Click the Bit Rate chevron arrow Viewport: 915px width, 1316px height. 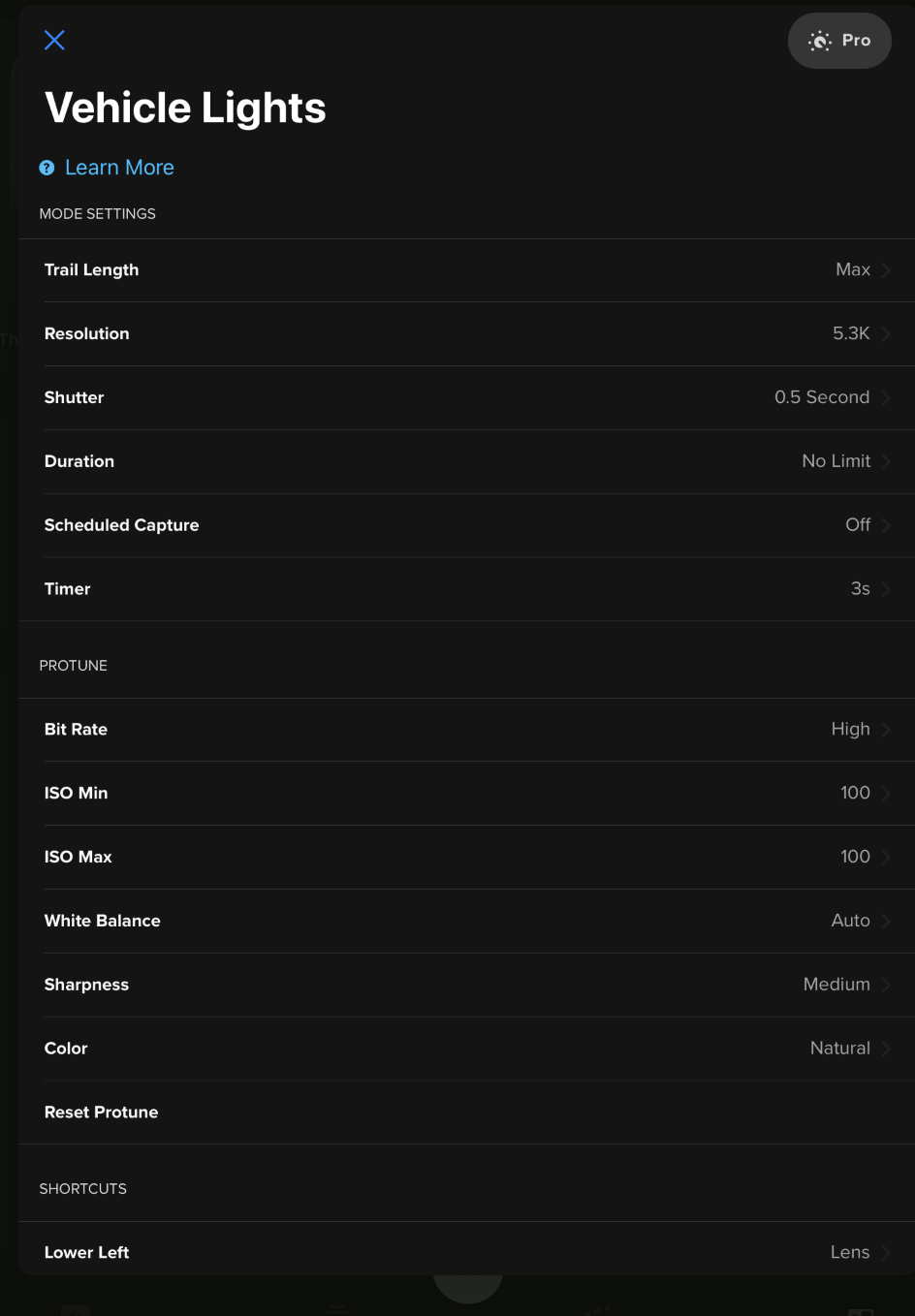pos(886,730)
